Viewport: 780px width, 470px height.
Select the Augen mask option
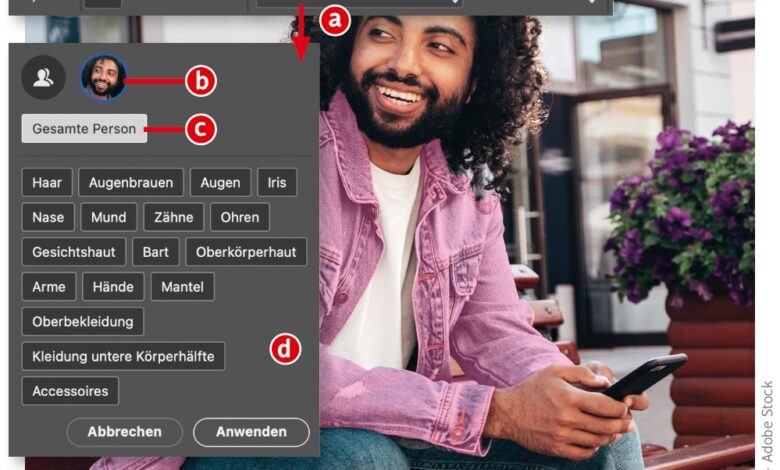point(220,183)
